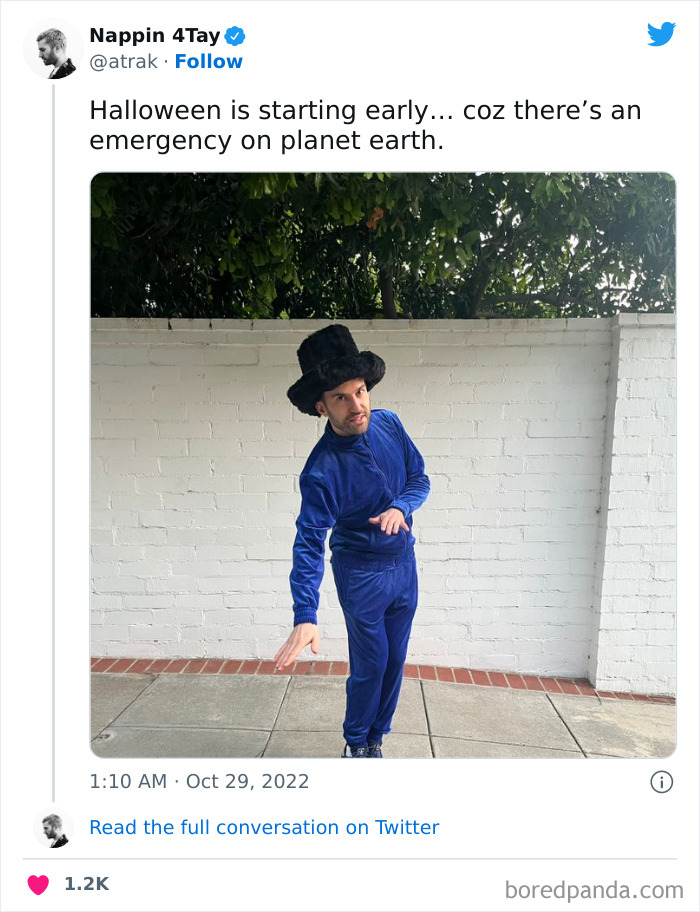Click the verified blue checkmark badge

234,34
